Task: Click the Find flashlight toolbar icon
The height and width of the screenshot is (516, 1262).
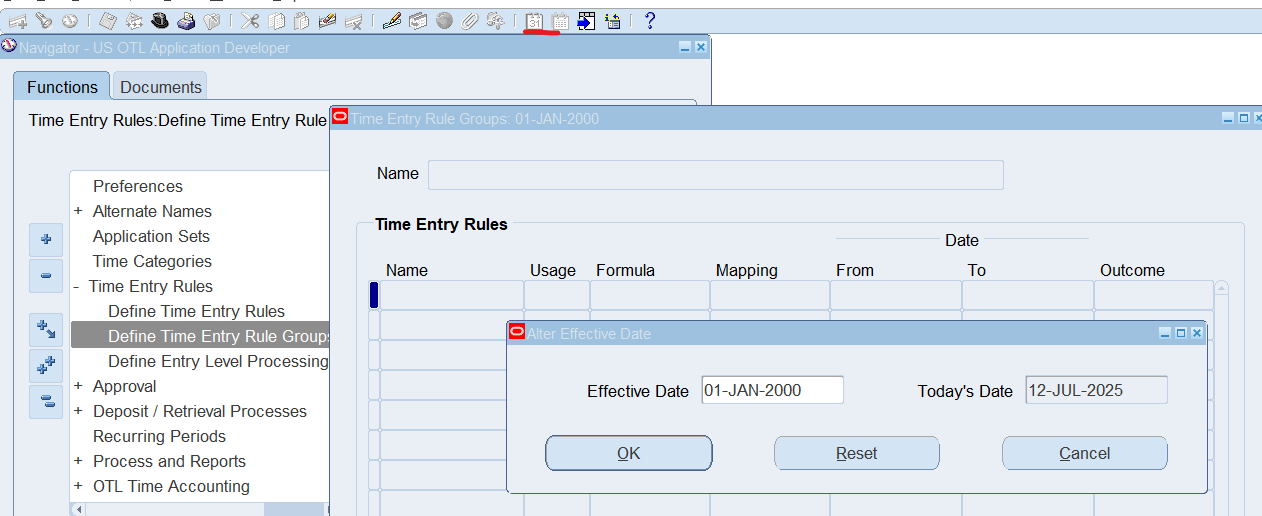Action: pyautogui.click(x=44, y=20)
